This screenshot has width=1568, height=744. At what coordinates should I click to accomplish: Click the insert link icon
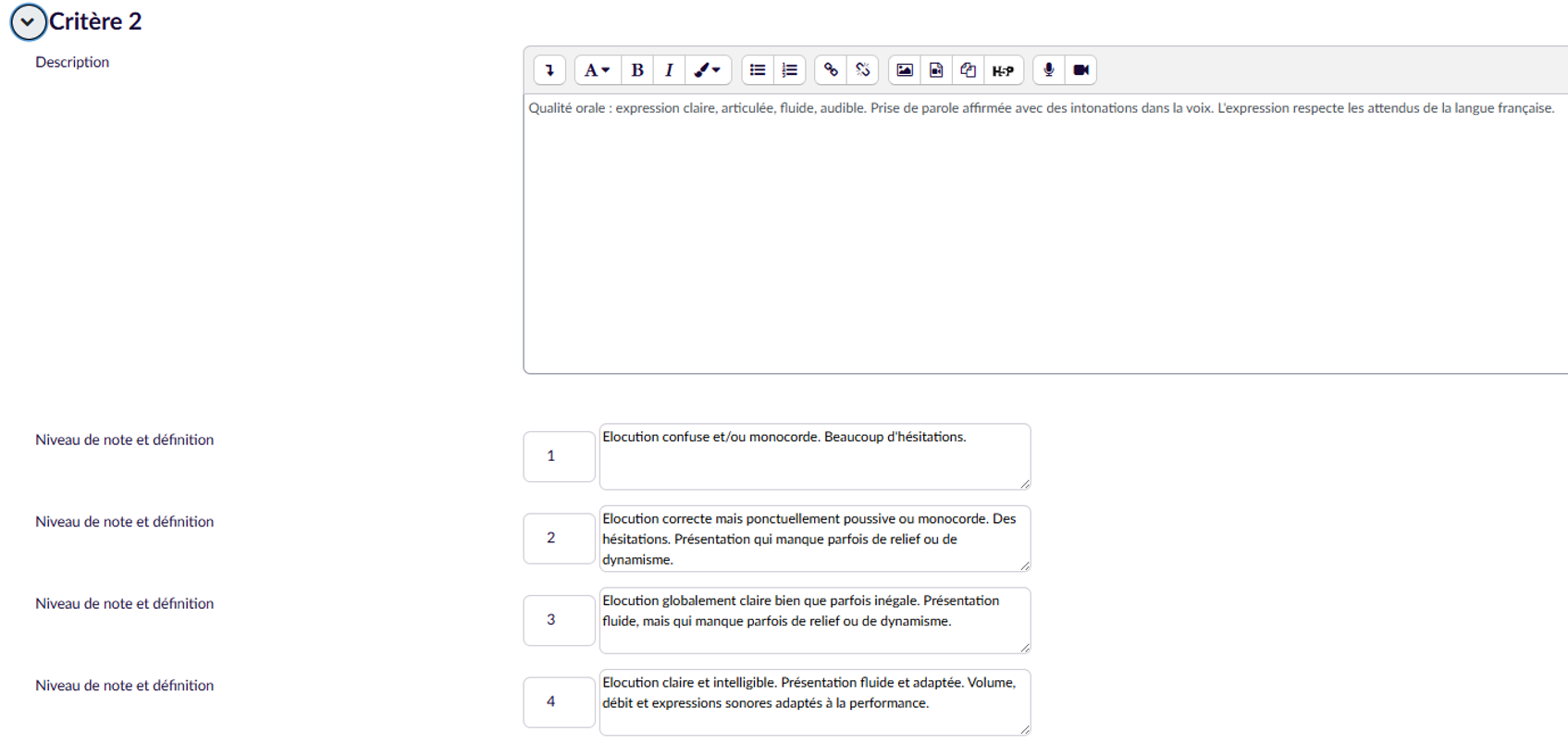(x=831, y=70)
